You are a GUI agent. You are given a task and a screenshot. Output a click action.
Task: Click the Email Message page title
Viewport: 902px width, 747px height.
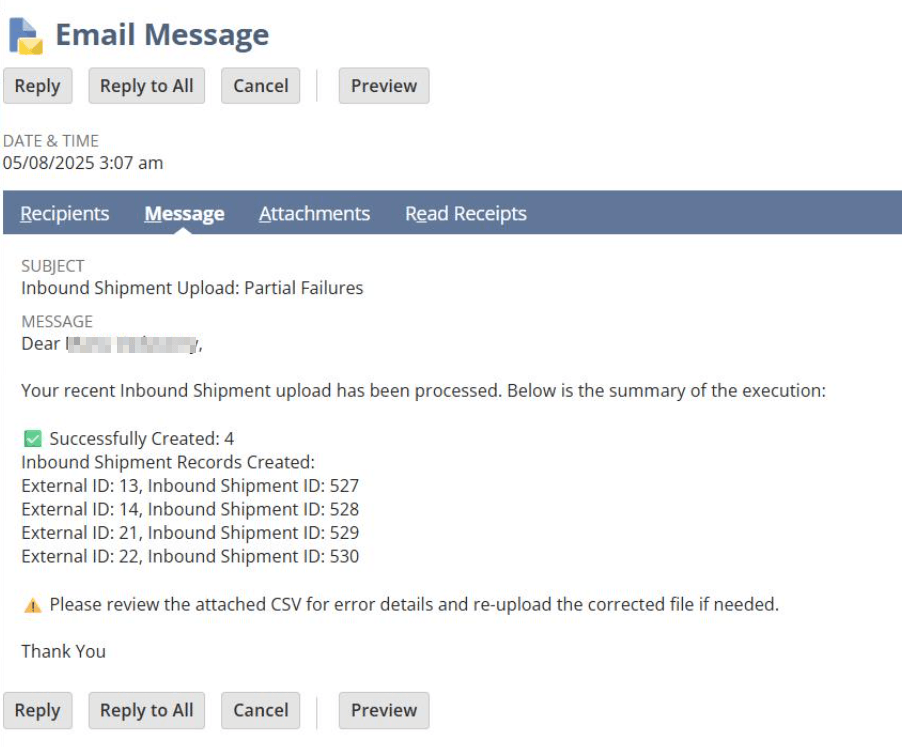click(162, 35)
